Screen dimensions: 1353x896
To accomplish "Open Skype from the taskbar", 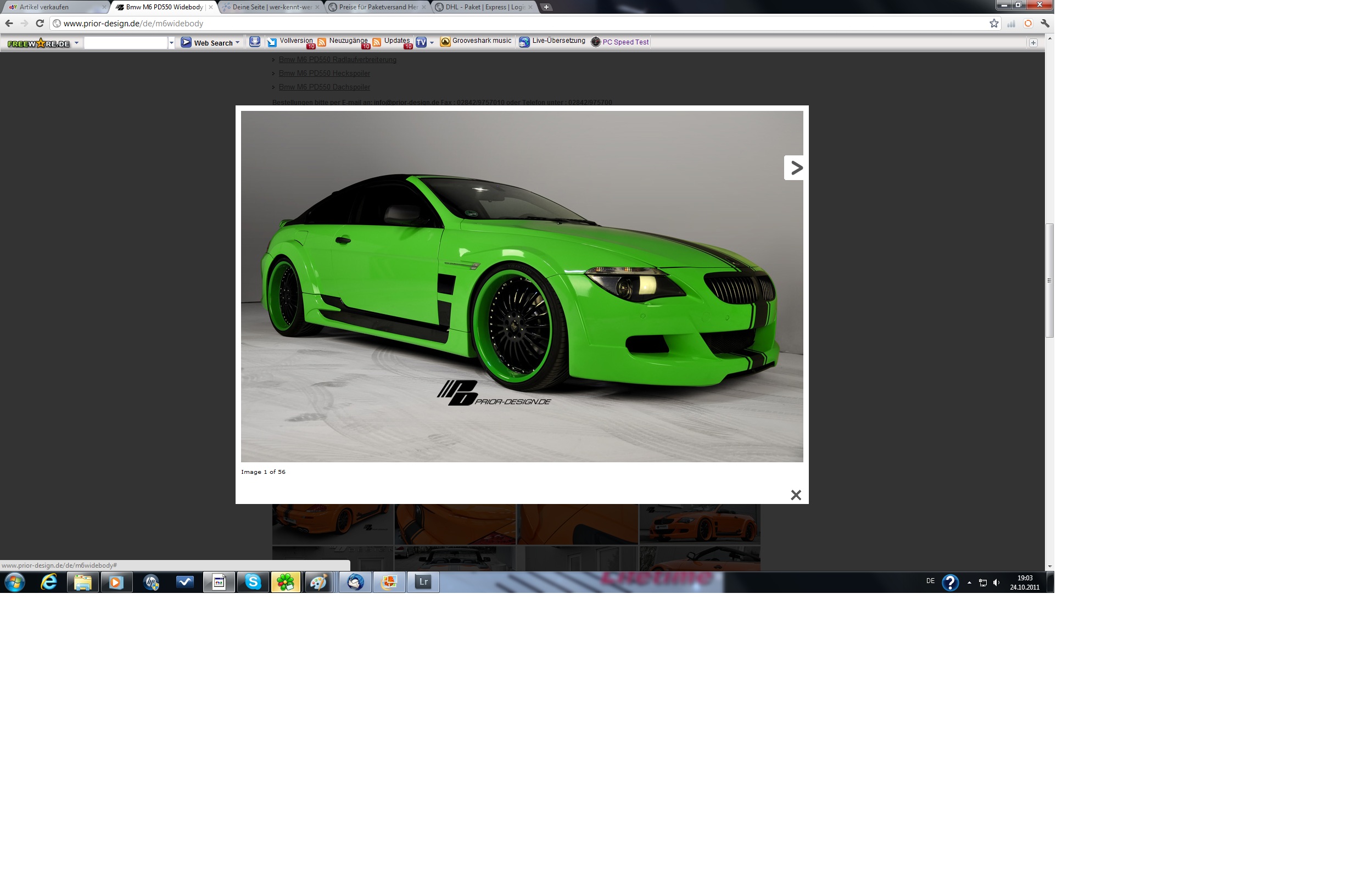I will pos(253,583).
